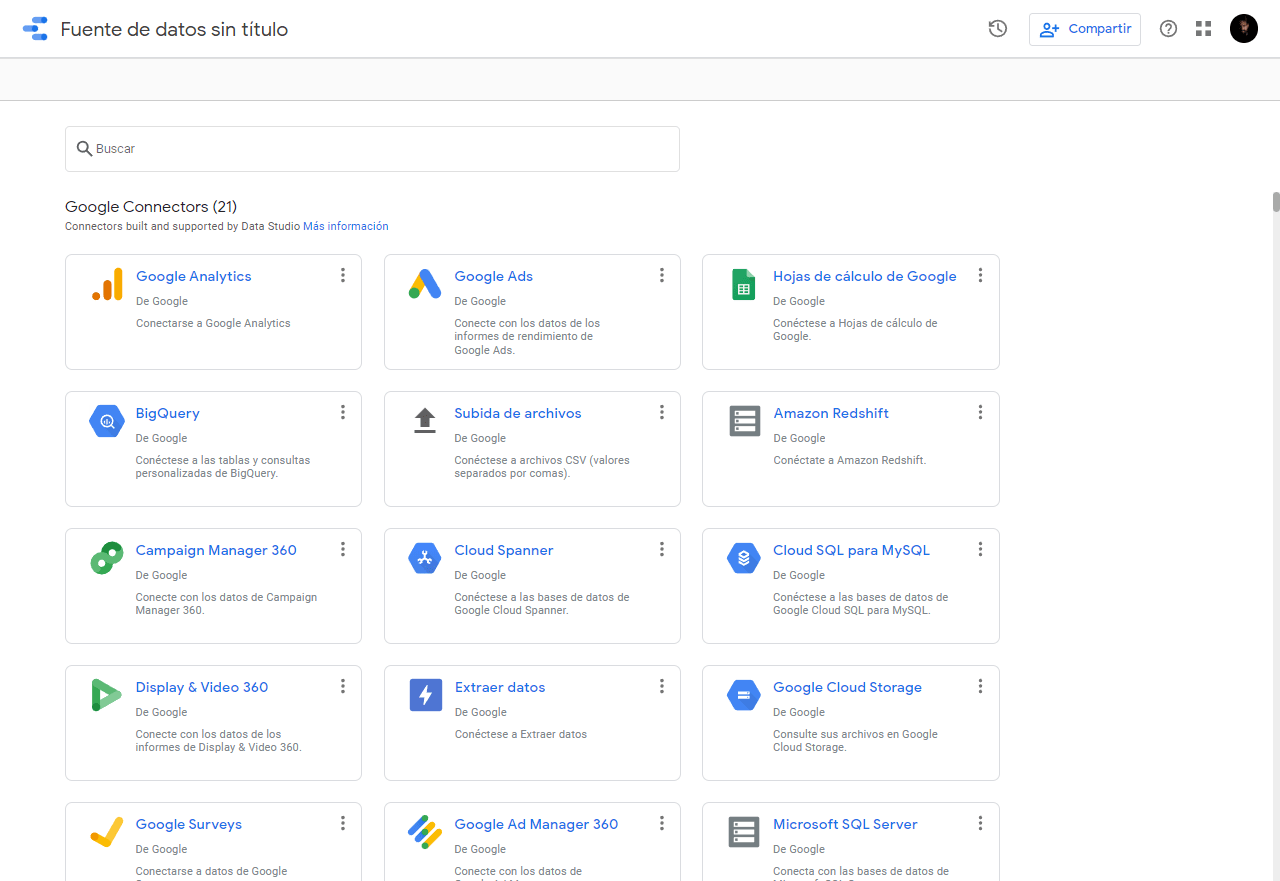Select the Google Surveys connector title
Viewport: 1280px width, 881px height.
point(189,824)
